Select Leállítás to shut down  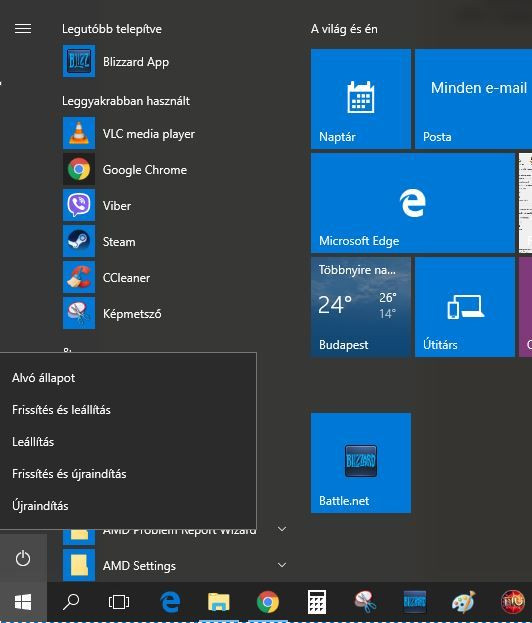(x=128, y=441)
